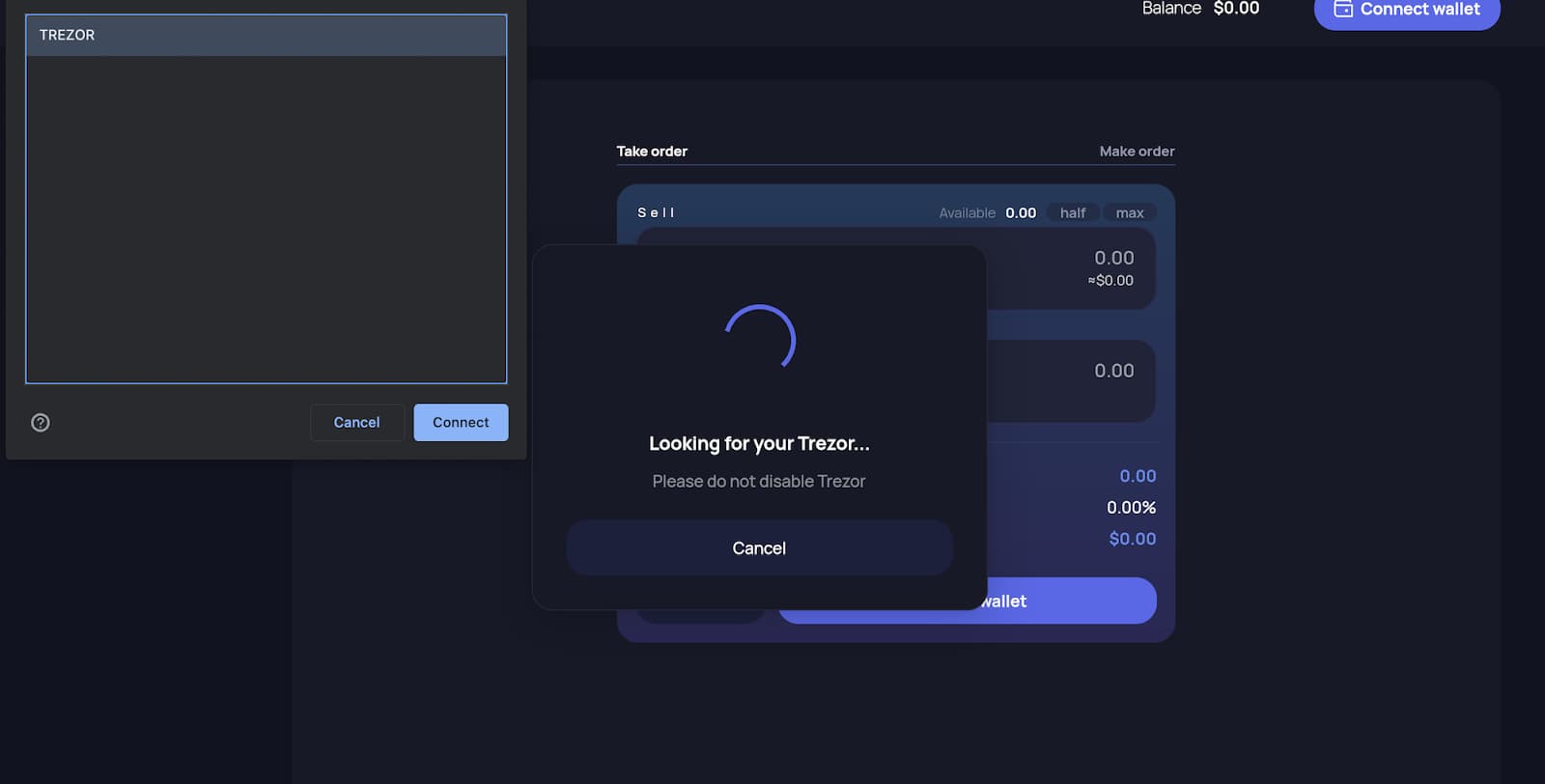Click the Available 0.00 value

pos(1021,213)
